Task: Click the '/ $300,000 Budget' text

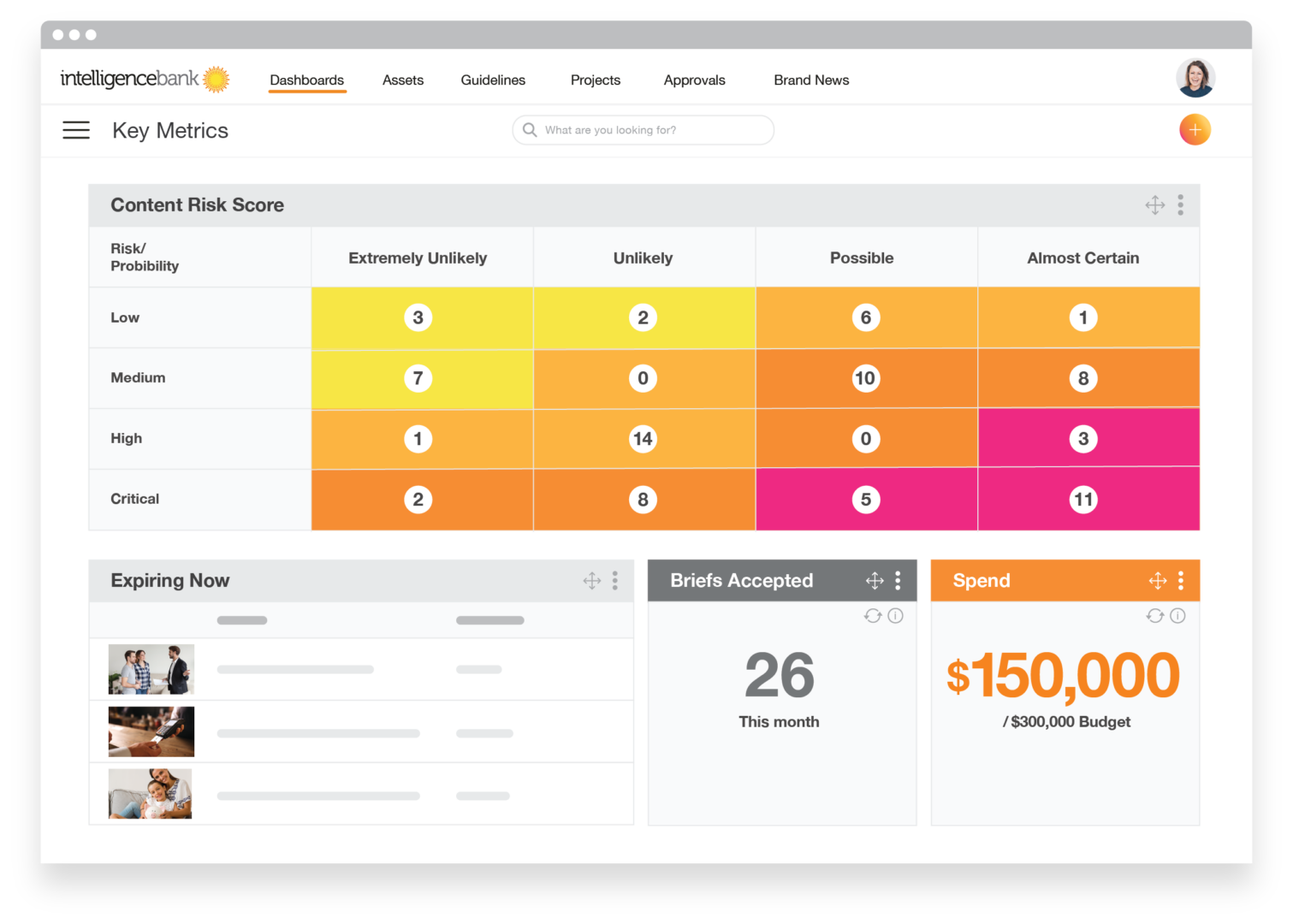Action: [x=1066, y=722]
